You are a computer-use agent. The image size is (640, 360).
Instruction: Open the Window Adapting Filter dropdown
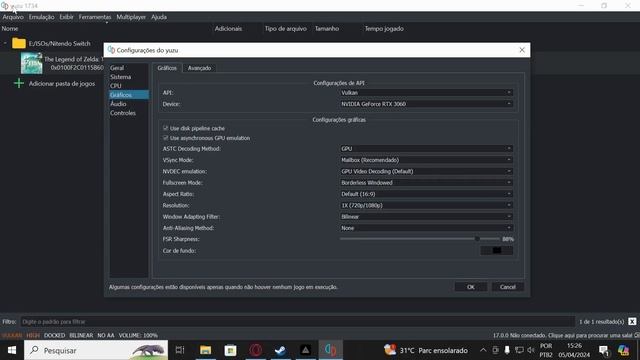tap(426, 217)
